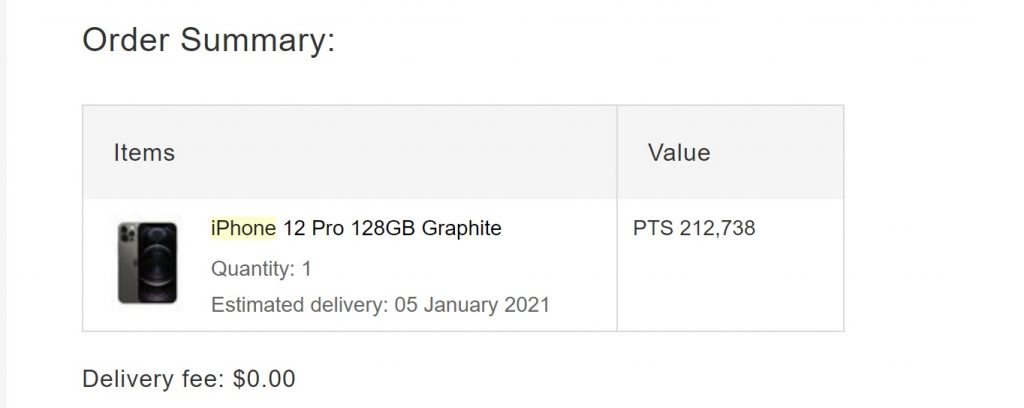The width and height of the screenshot is (1024, 408).
Task: Click the date 05 January 2021
Action: click(472, 305)
